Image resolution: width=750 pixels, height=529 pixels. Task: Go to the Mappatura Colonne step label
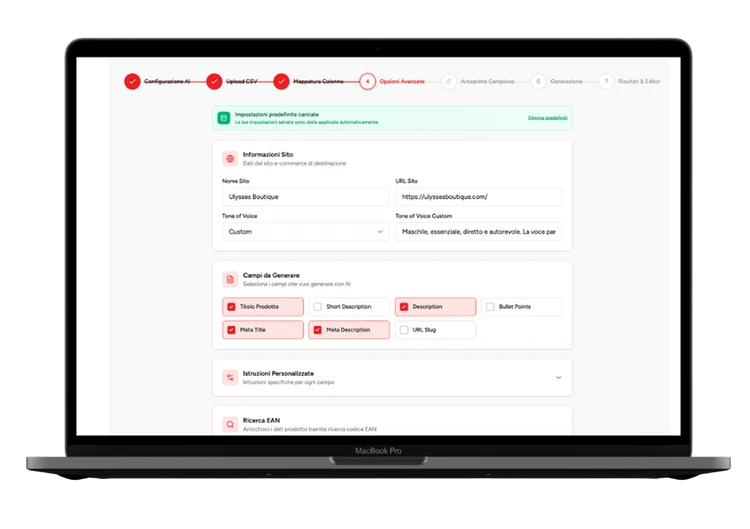(318, 81)
